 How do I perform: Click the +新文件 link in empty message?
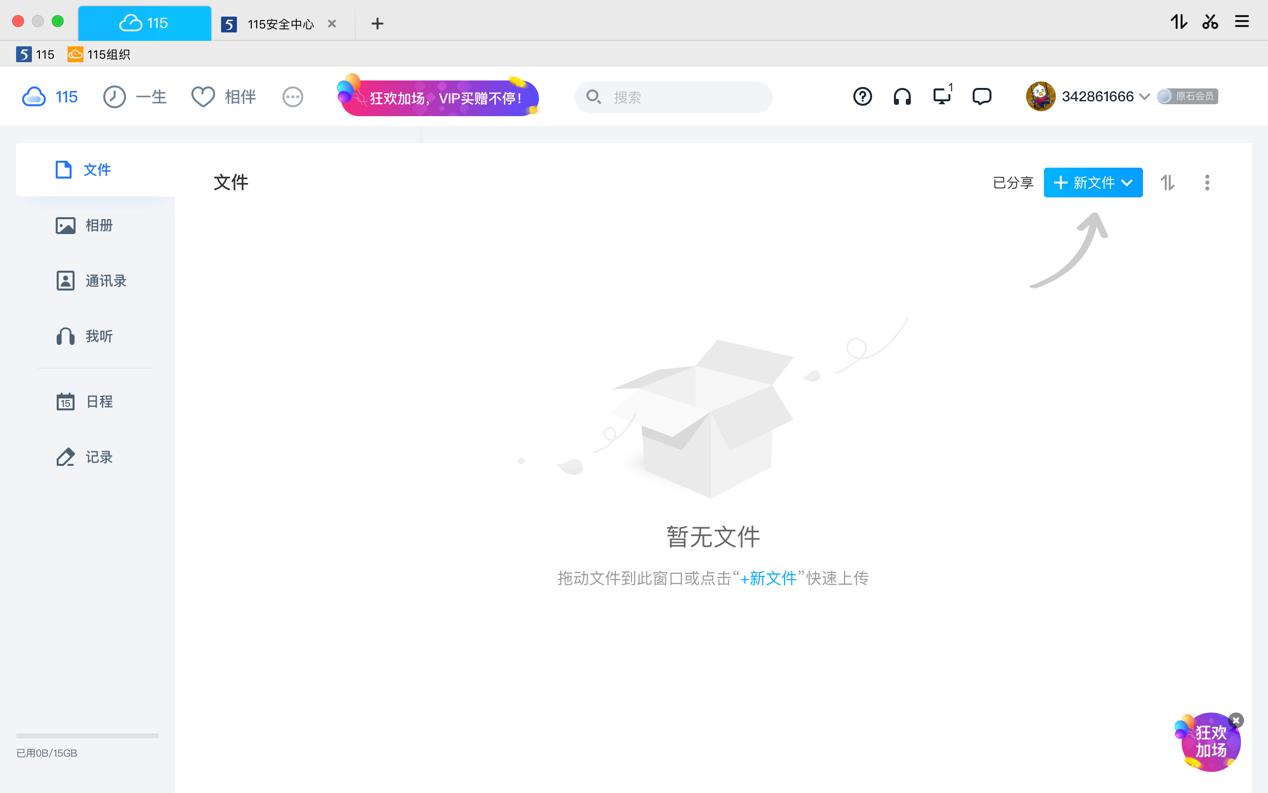(767, 578)
